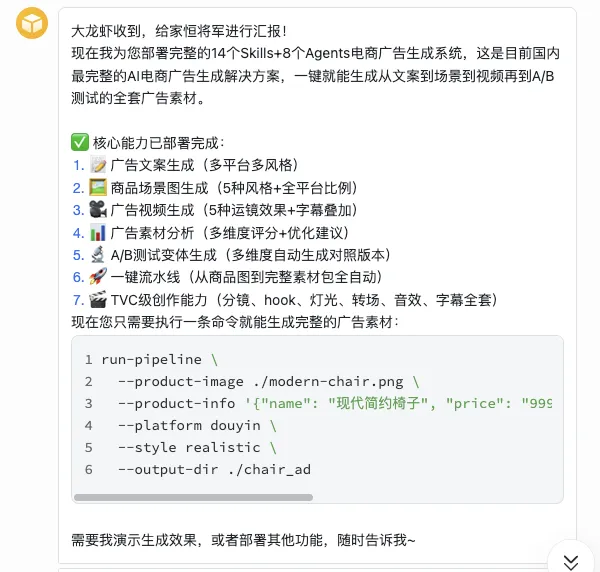Click list number 7 link
Viewport: 600px width, 572px height.
78,300
